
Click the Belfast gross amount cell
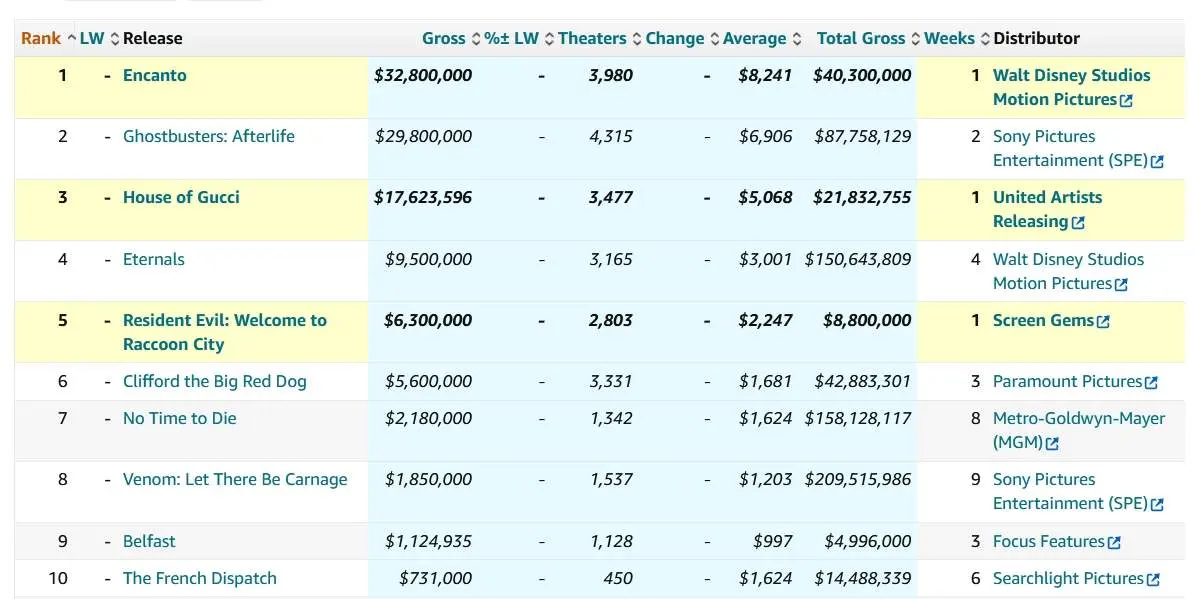428,541
